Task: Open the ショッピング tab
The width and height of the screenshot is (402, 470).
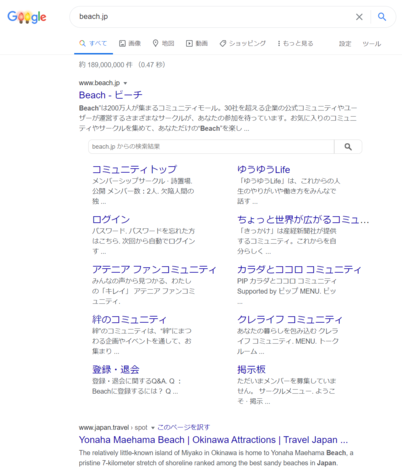Action: coord(243,43)
